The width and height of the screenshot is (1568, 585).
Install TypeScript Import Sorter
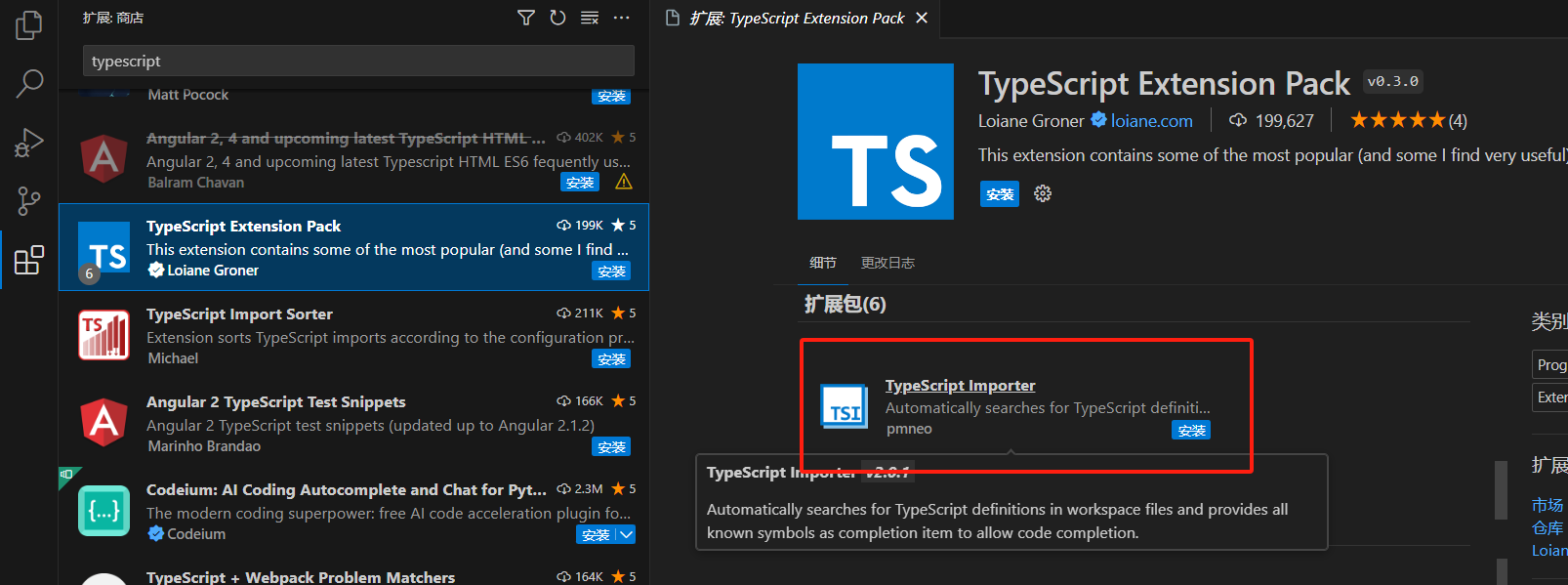(611, 358)
